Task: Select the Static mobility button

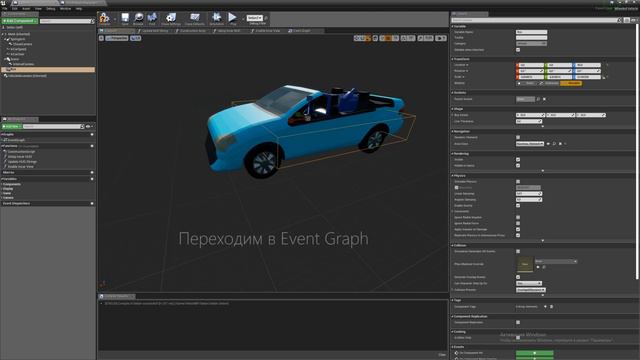Action: click(x=527, y=83)
